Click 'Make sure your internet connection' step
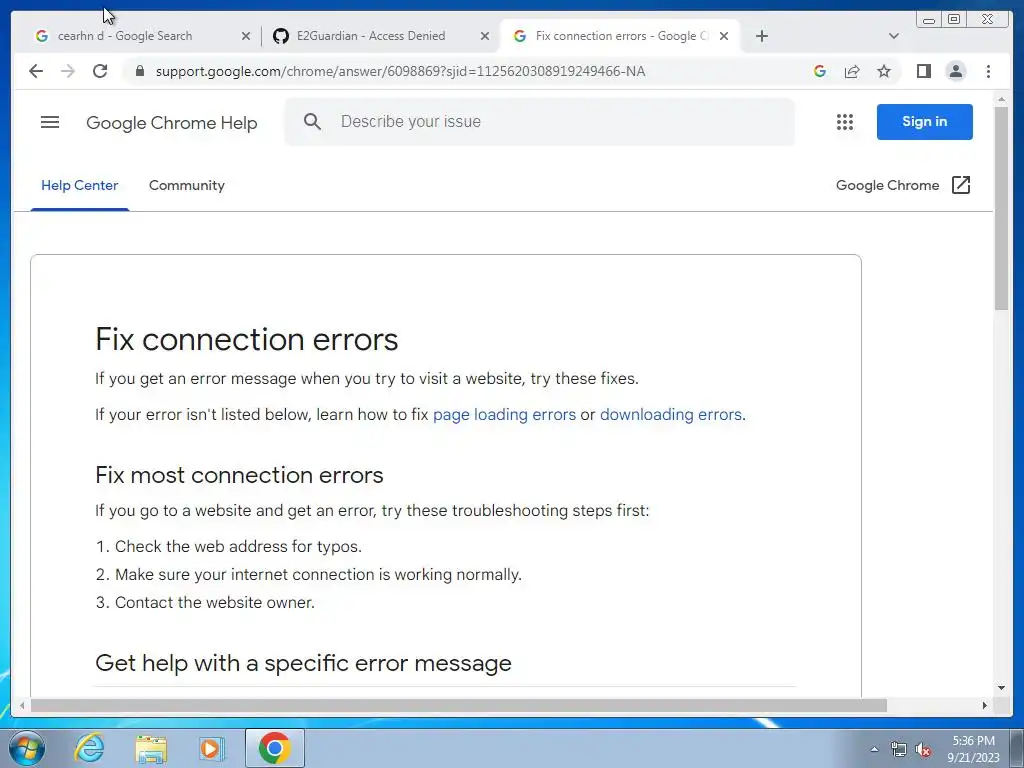 click(318, 575)
